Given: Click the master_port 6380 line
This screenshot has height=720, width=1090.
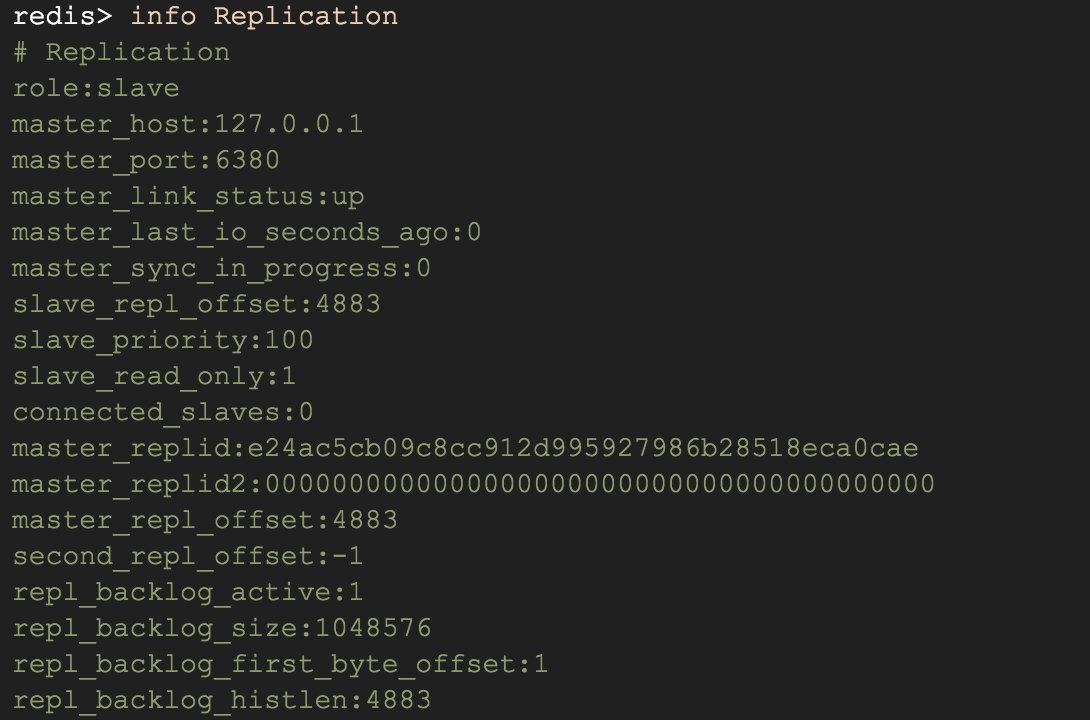Looking at the screenshot, I should [146, 160].
